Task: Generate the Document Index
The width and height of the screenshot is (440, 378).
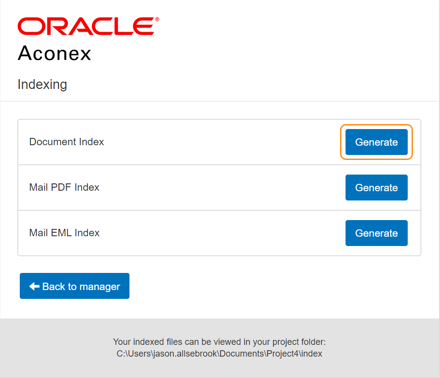Action: pyautogui.click(x=376, y=142)
